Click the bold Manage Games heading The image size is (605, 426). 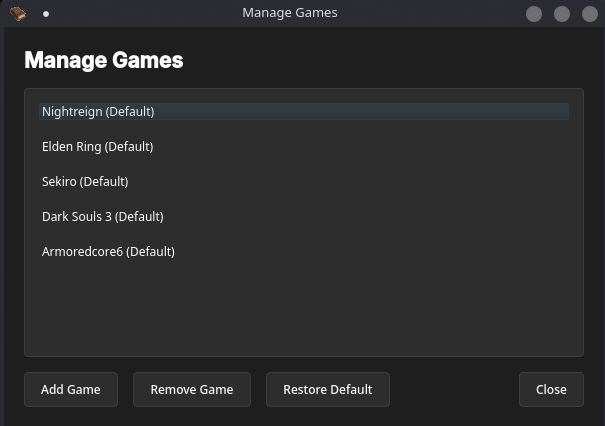point(103,60)
